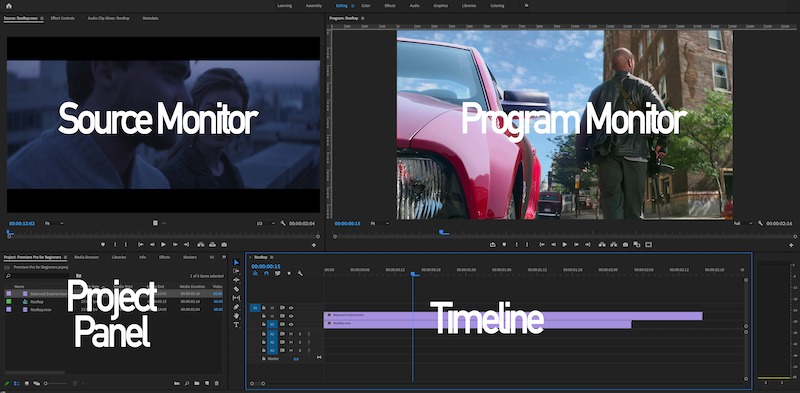Open Source Monitor settings wrench
Image resolution: width=800 pixels, height=393 pixels.
[x=283, y=223]
